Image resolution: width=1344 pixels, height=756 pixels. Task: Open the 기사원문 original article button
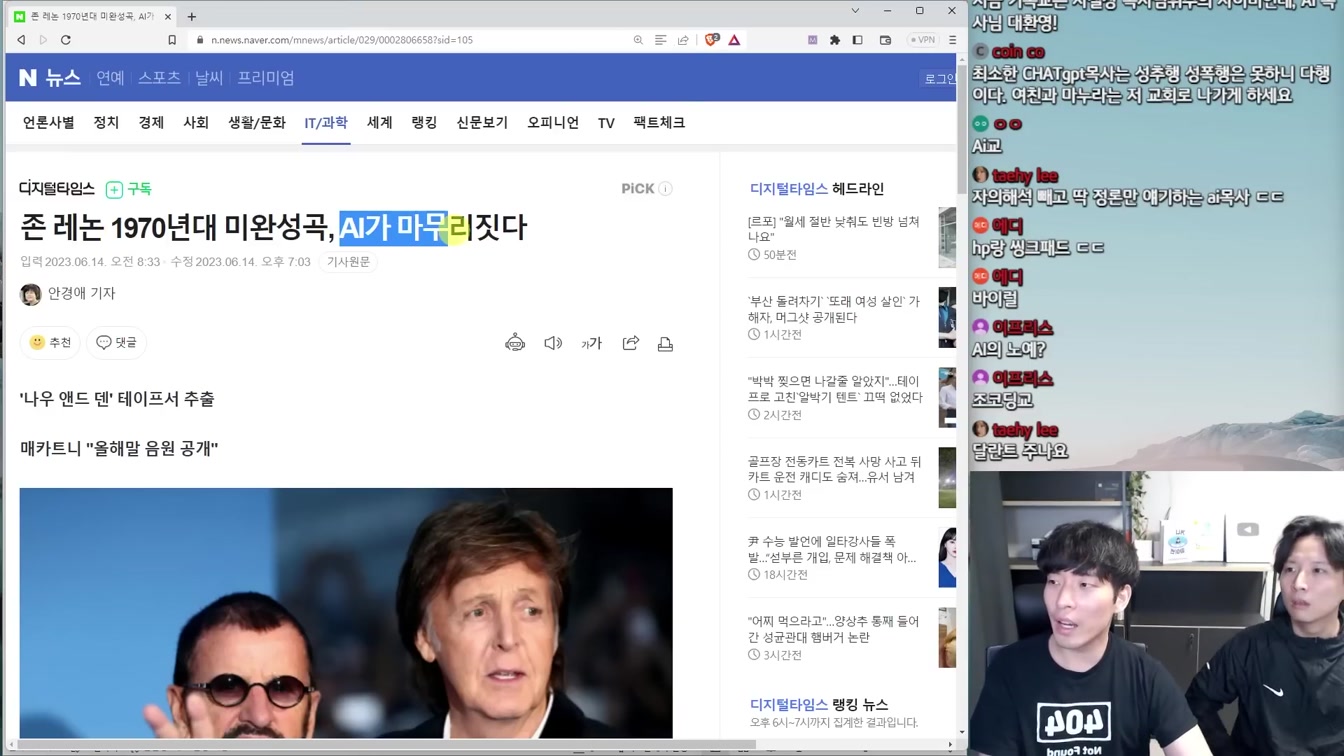click(349, 262)
